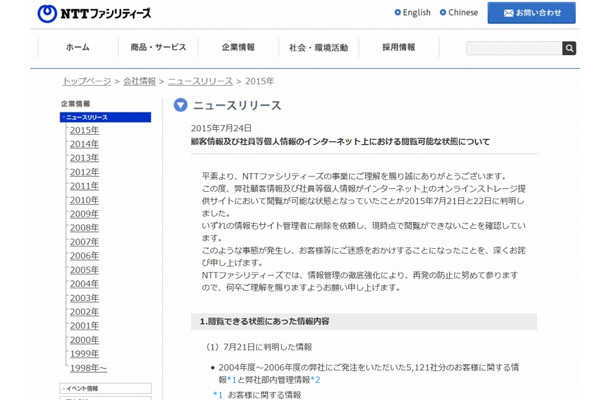This screenshot has height=400, width=610.
Task: Click the envelope icon on contact button
Action: click(508, 13)
